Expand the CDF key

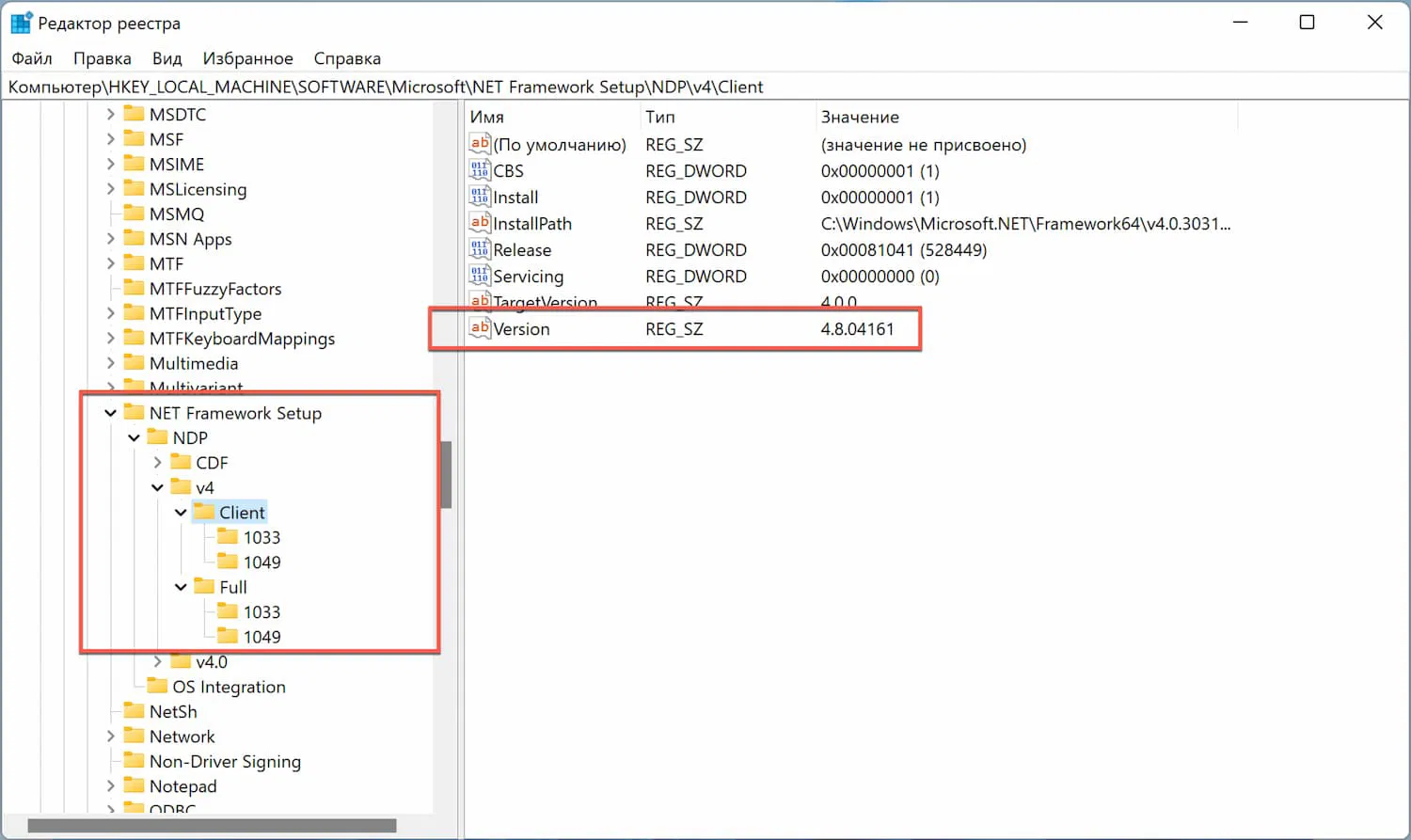click(x=158, y=463)
